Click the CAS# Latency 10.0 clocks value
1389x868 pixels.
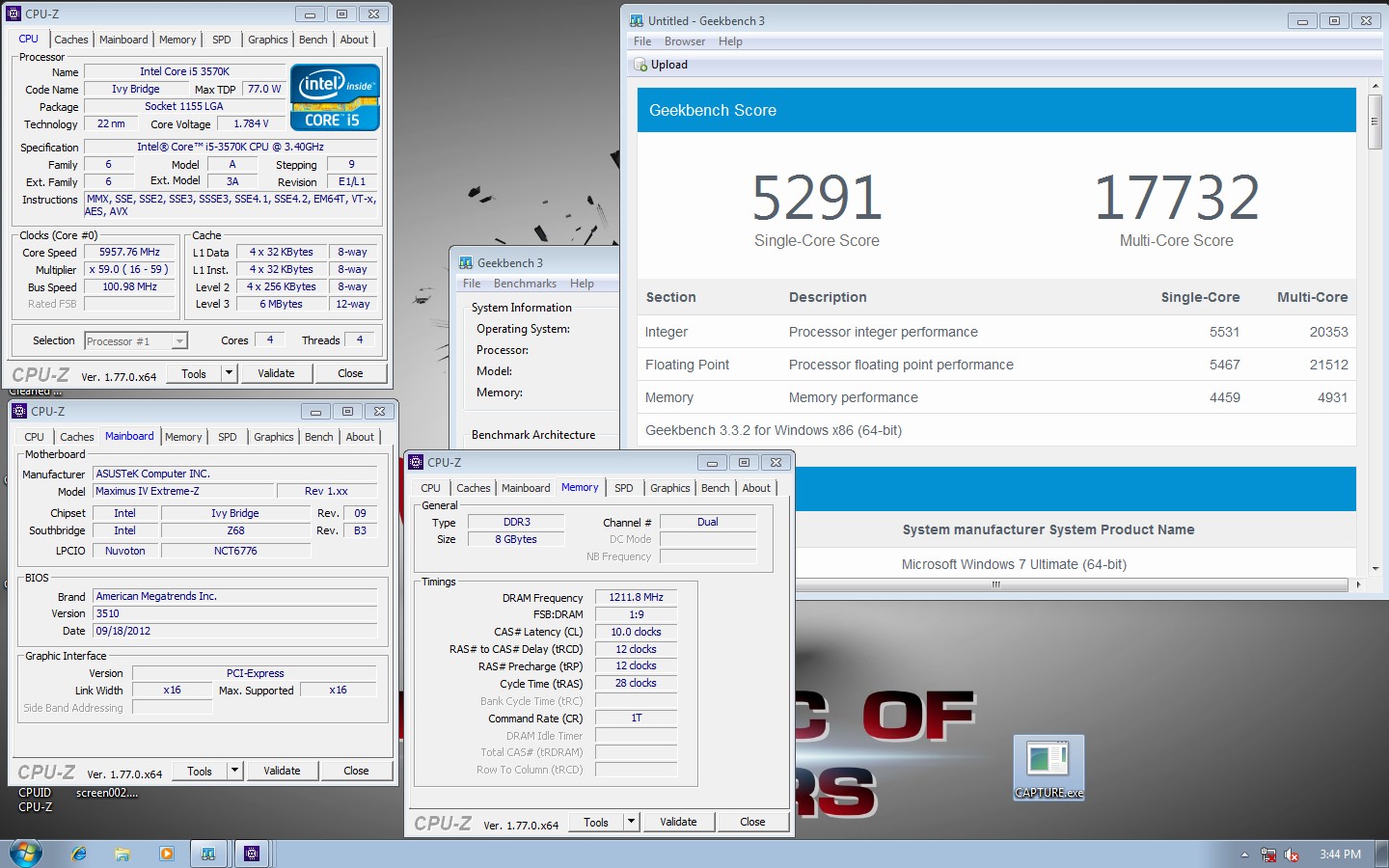636,632
